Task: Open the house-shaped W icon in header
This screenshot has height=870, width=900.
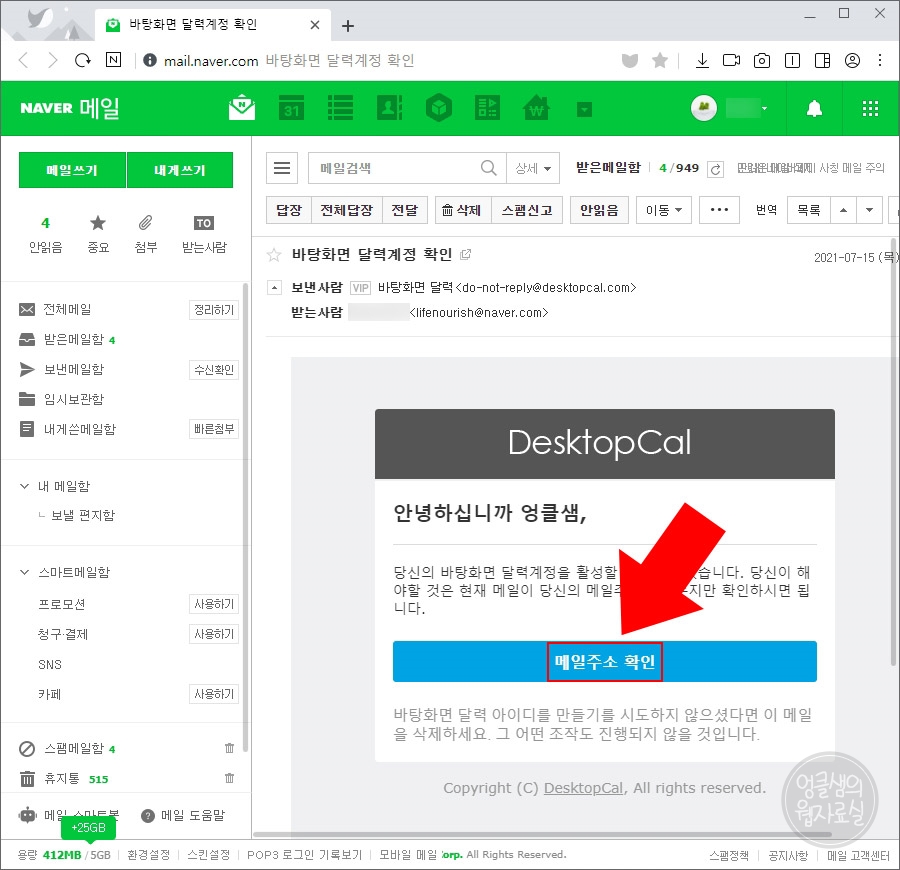Action: (x=537, y=107)
